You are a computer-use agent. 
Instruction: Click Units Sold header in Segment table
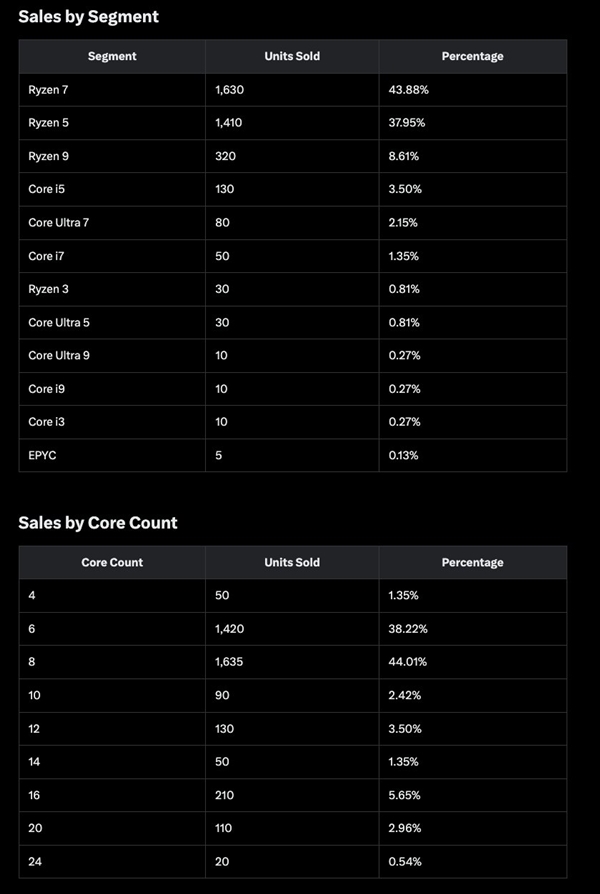tap(292, 57)
